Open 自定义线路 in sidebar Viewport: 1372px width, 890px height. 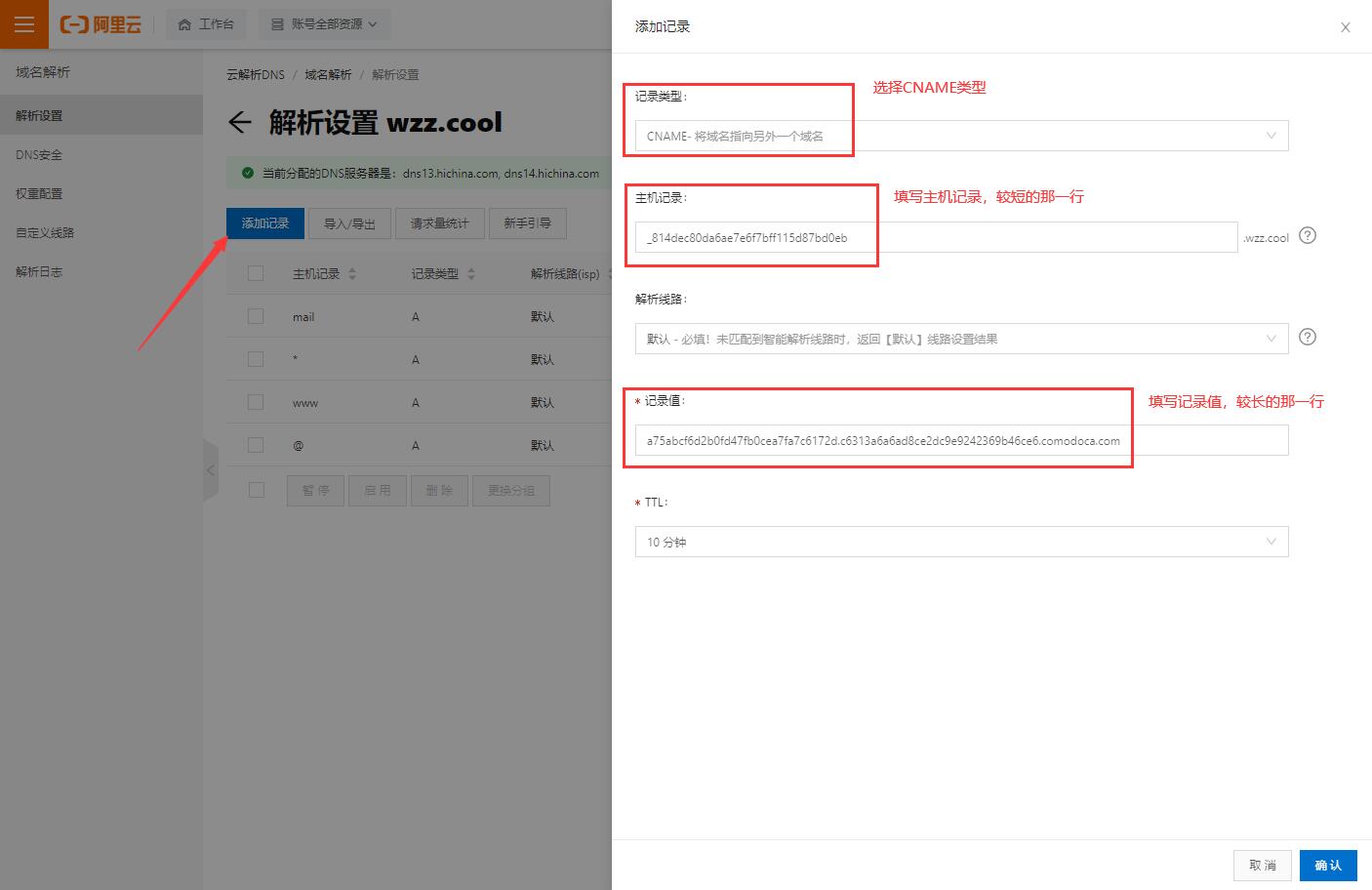click(x=45, y=232)
